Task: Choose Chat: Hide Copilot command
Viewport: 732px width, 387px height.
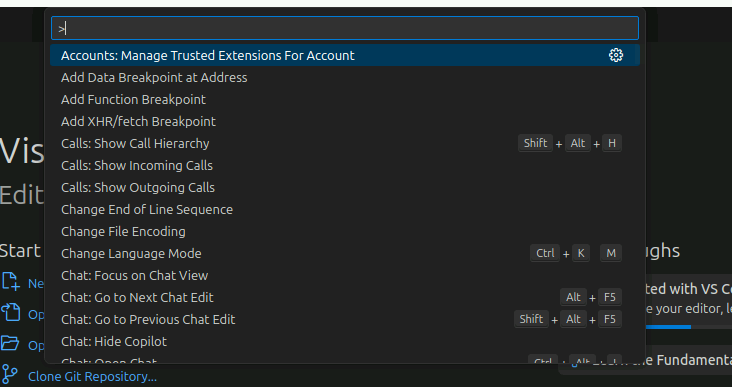Action: pyautogui.click(x=345, y=341)
